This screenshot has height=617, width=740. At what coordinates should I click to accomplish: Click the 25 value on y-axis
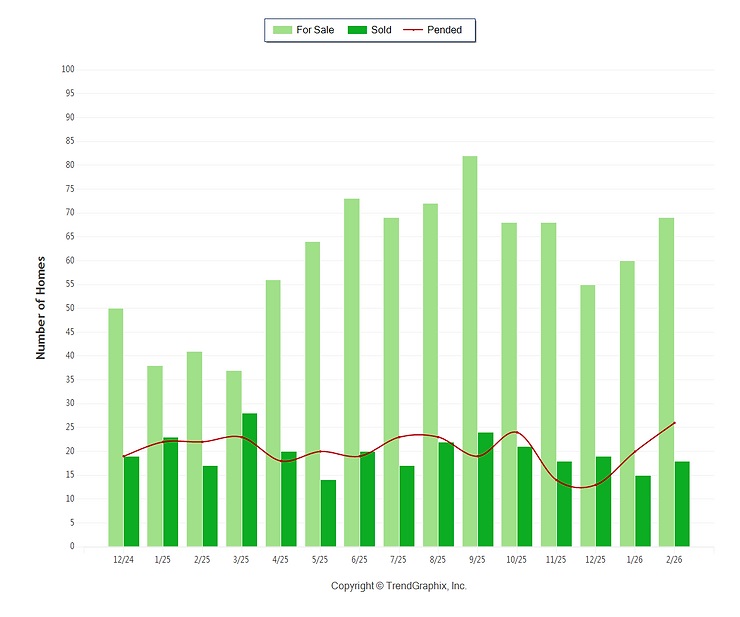pos(70,427)
